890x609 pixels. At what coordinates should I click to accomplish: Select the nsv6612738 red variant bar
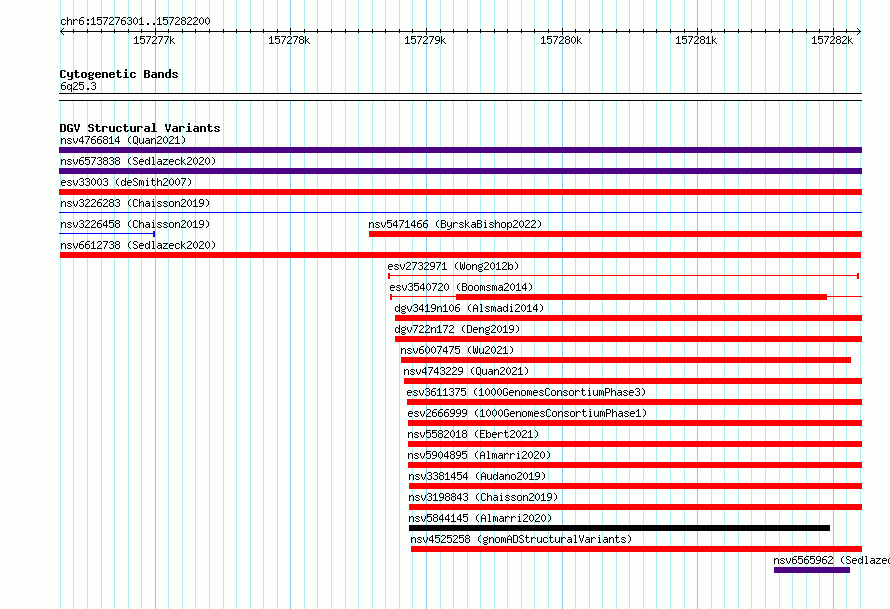point(460,255)
